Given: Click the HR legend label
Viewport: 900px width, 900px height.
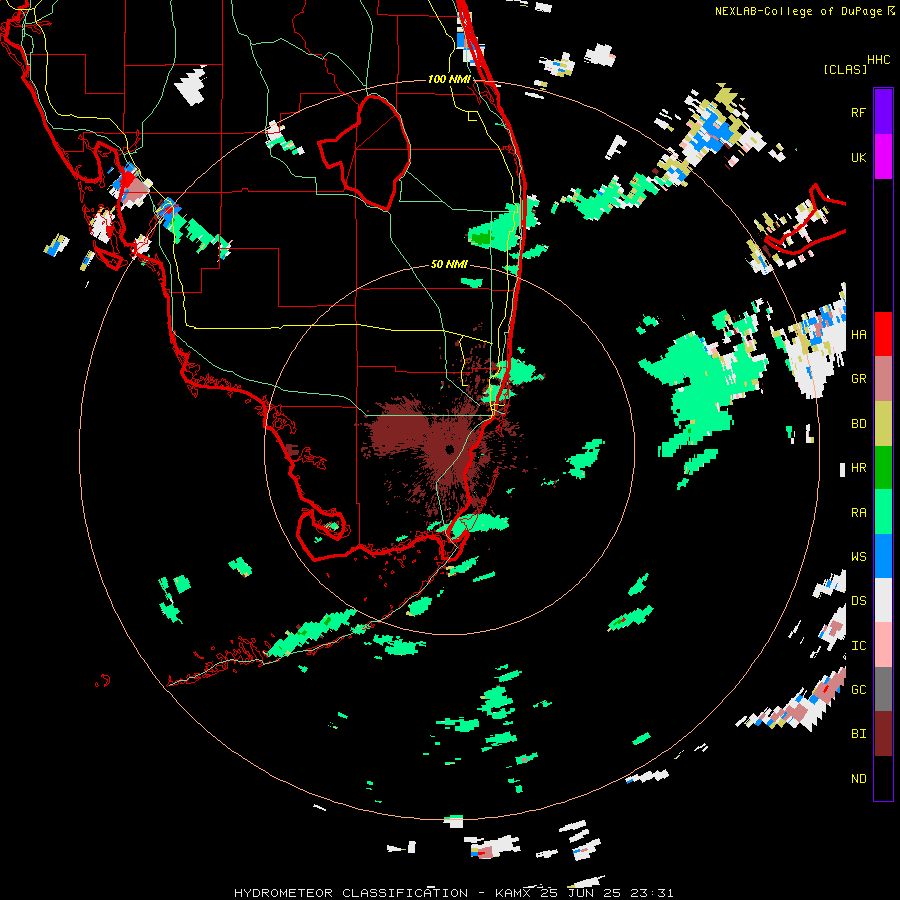Looking at the screenshot, I should tap(858, 468).
